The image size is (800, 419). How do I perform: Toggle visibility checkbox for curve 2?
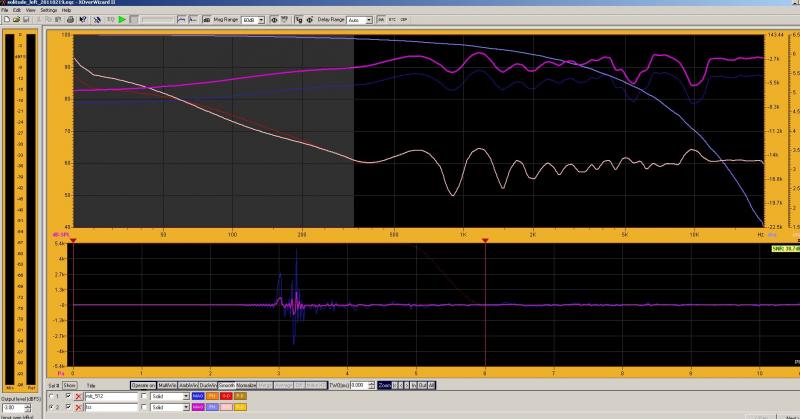(x=68, y=408)
